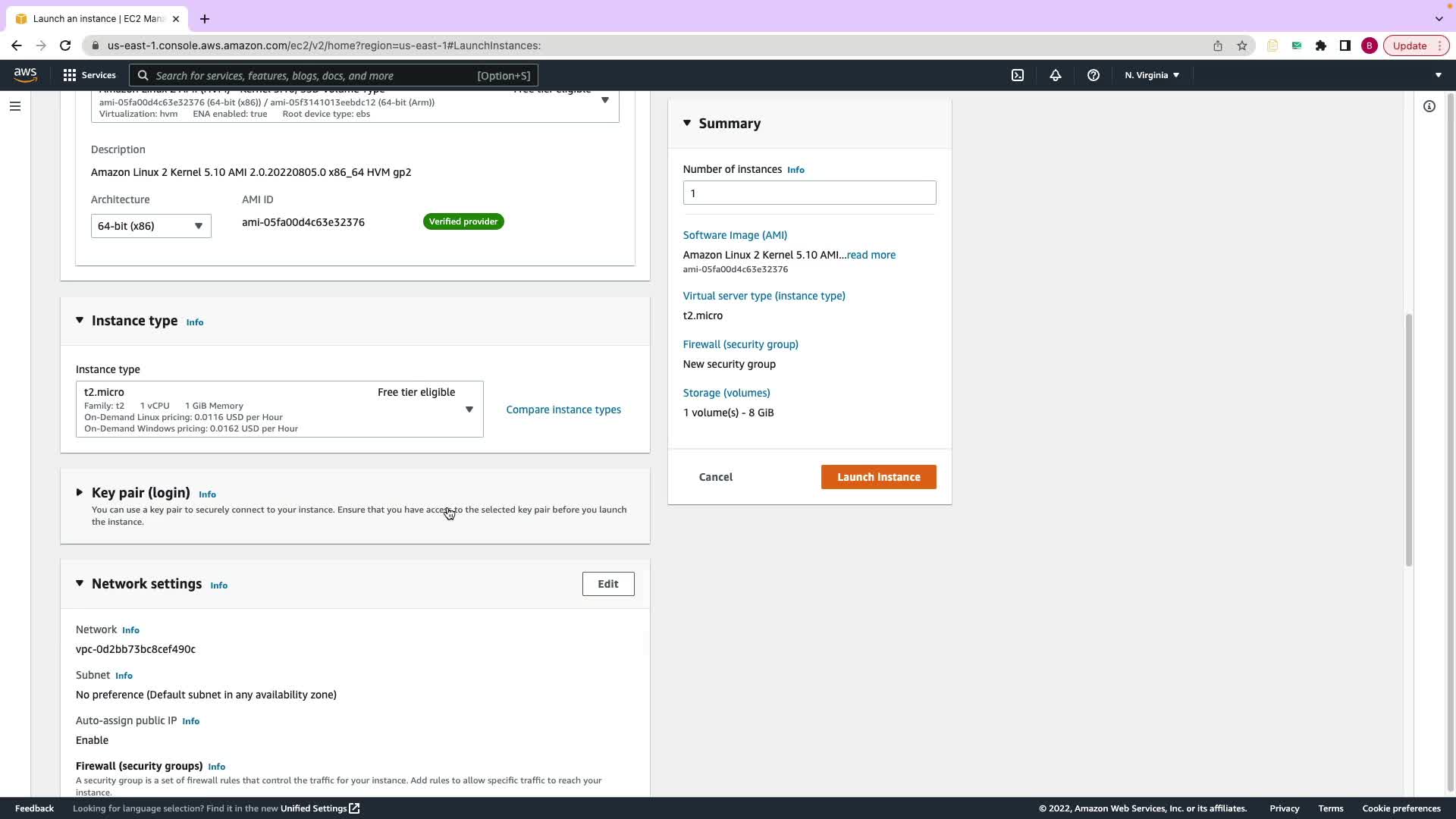
Task: Click the Number of instances field
Action: click(x=808, y=193)
